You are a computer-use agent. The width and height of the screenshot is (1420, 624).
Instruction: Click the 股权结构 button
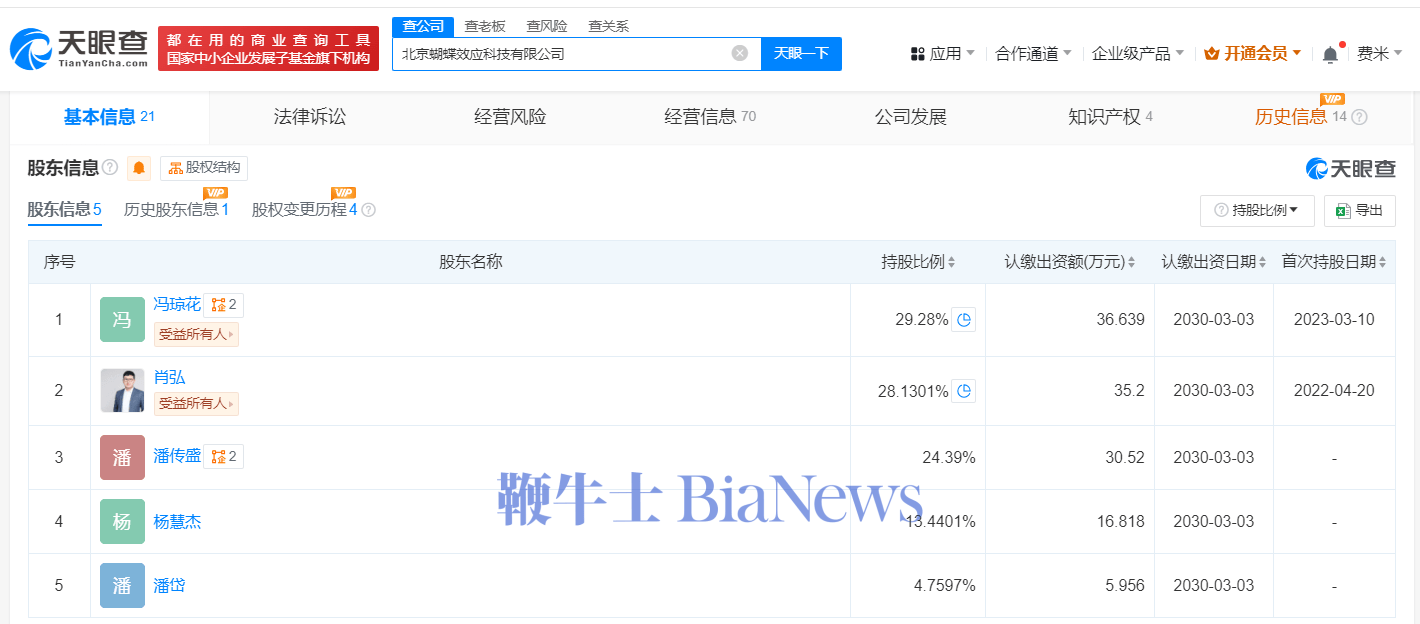[x=204, y=168]
